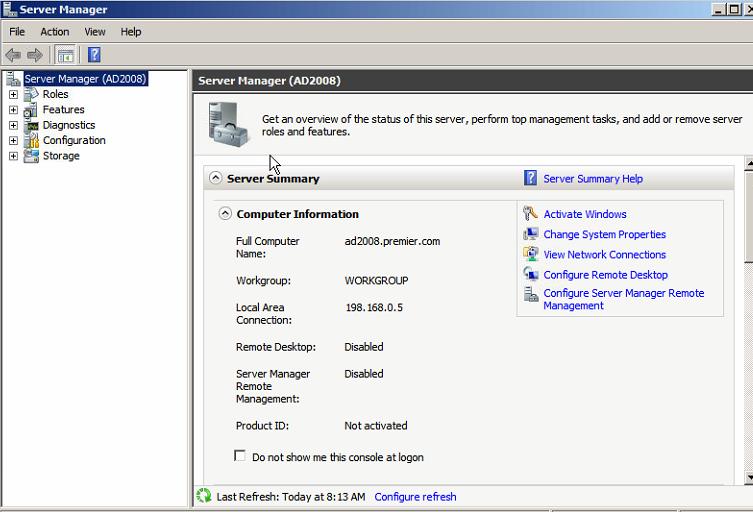This screenshot has width=753, height=512.
Task: Click the Server Manager title bar icon
Action: (x=9, y=9)
